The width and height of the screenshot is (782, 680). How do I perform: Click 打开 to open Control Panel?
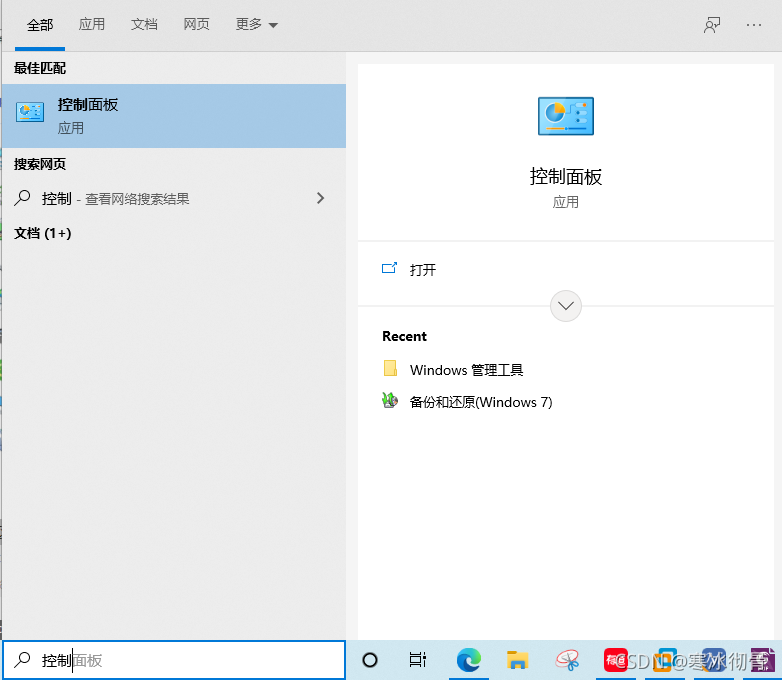[422, 270]
